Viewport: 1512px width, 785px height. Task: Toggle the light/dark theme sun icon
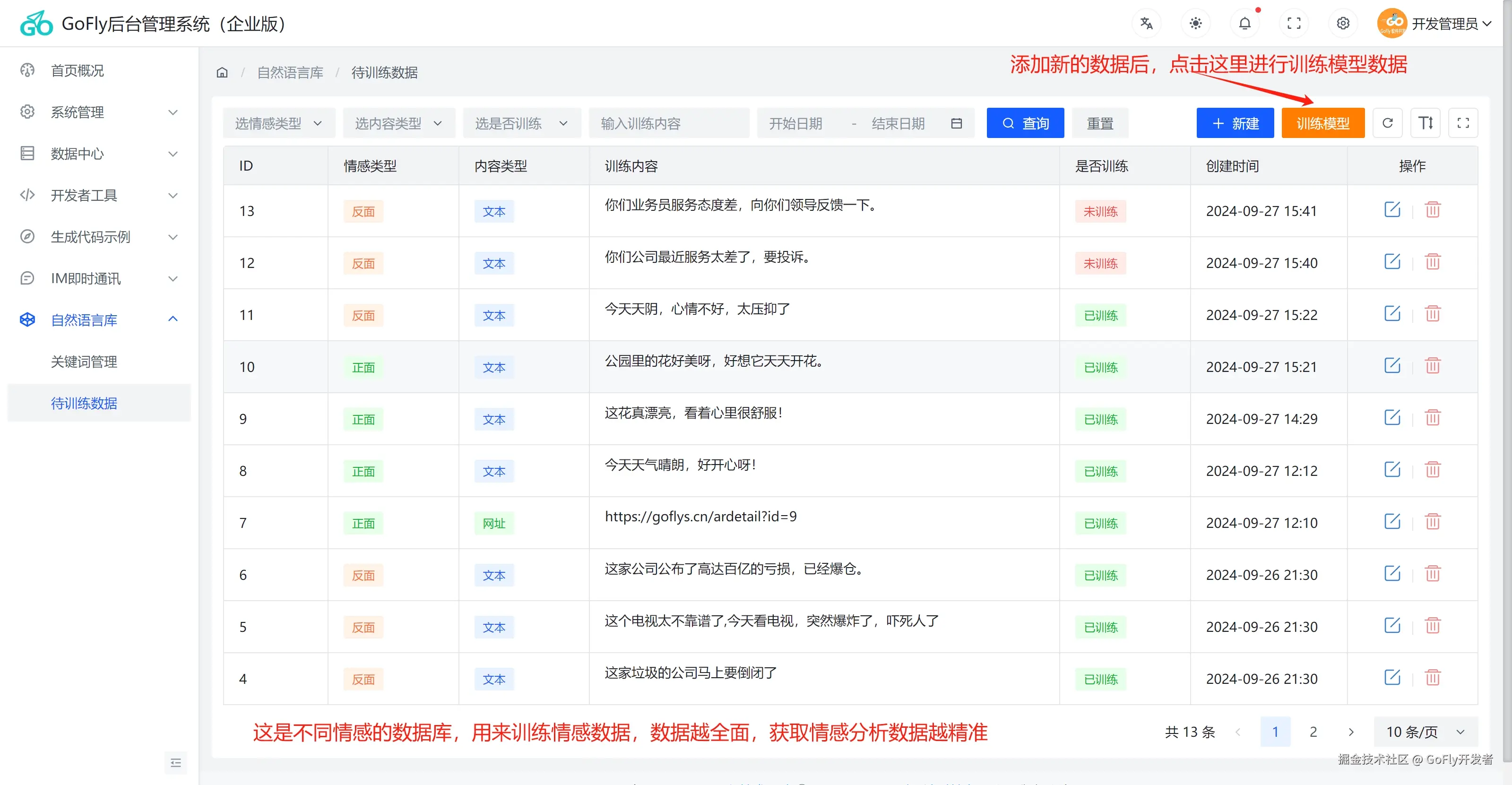1195,24
